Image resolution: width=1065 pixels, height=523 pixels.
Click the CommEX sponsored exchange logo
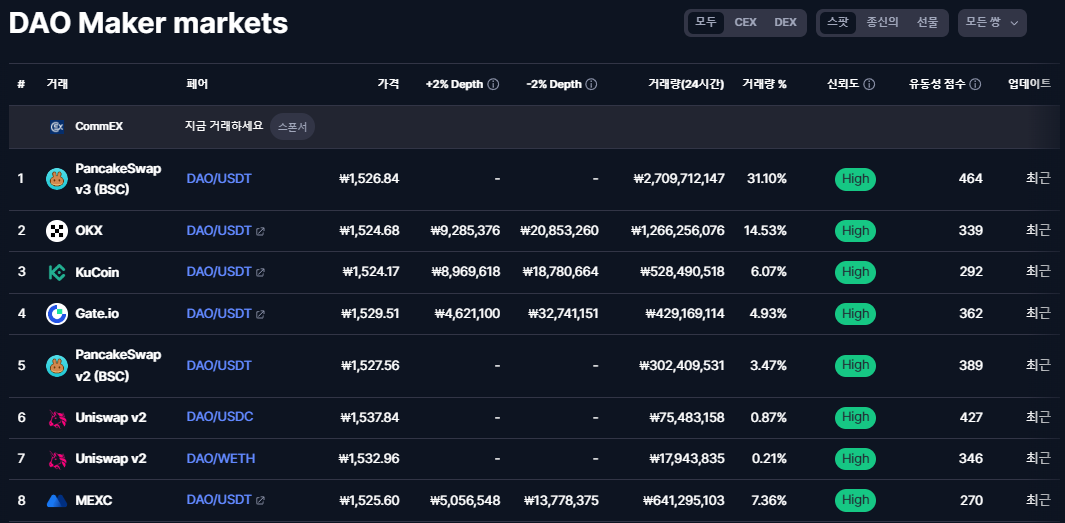pos(57,127)
